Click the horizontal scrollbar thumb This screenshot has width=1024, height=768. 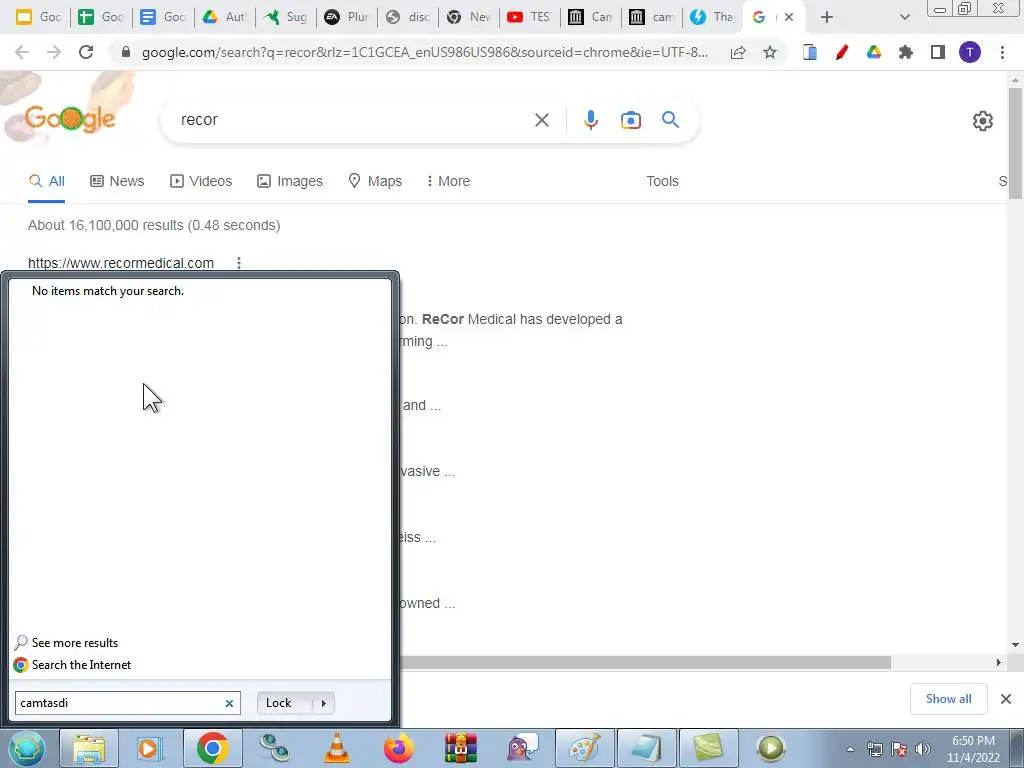(x=645, y=663)
